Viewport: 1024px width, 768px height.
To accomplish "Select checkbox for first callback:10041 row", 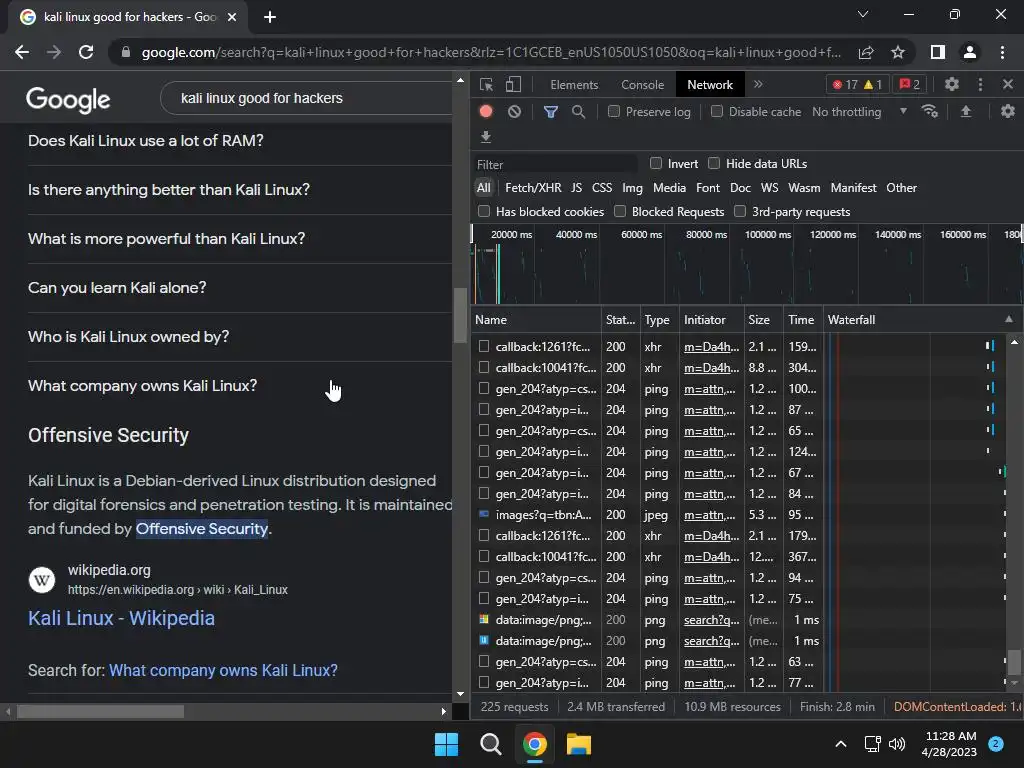I will (484, 368).
